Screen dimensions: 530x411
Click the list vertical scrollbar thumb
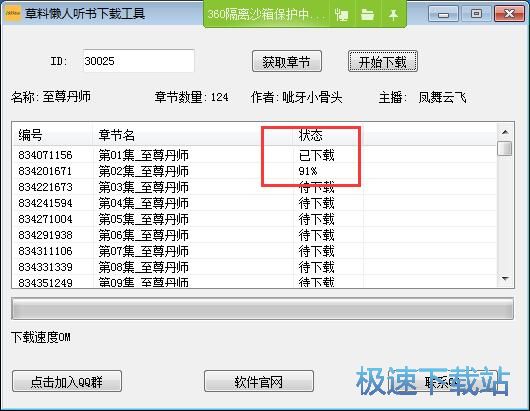[x=505, y=148]
